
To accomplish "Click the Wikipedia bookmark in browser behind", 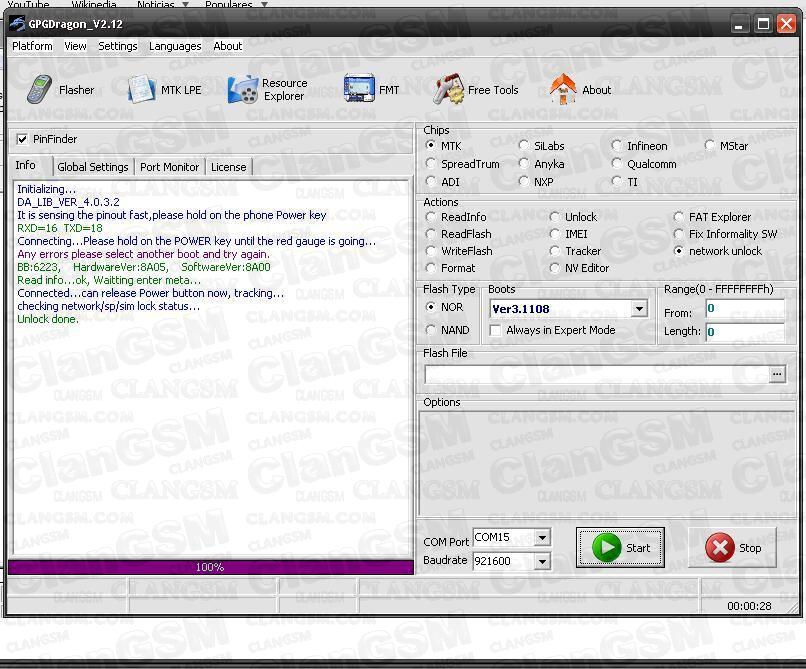I will (x=94, y=4).
